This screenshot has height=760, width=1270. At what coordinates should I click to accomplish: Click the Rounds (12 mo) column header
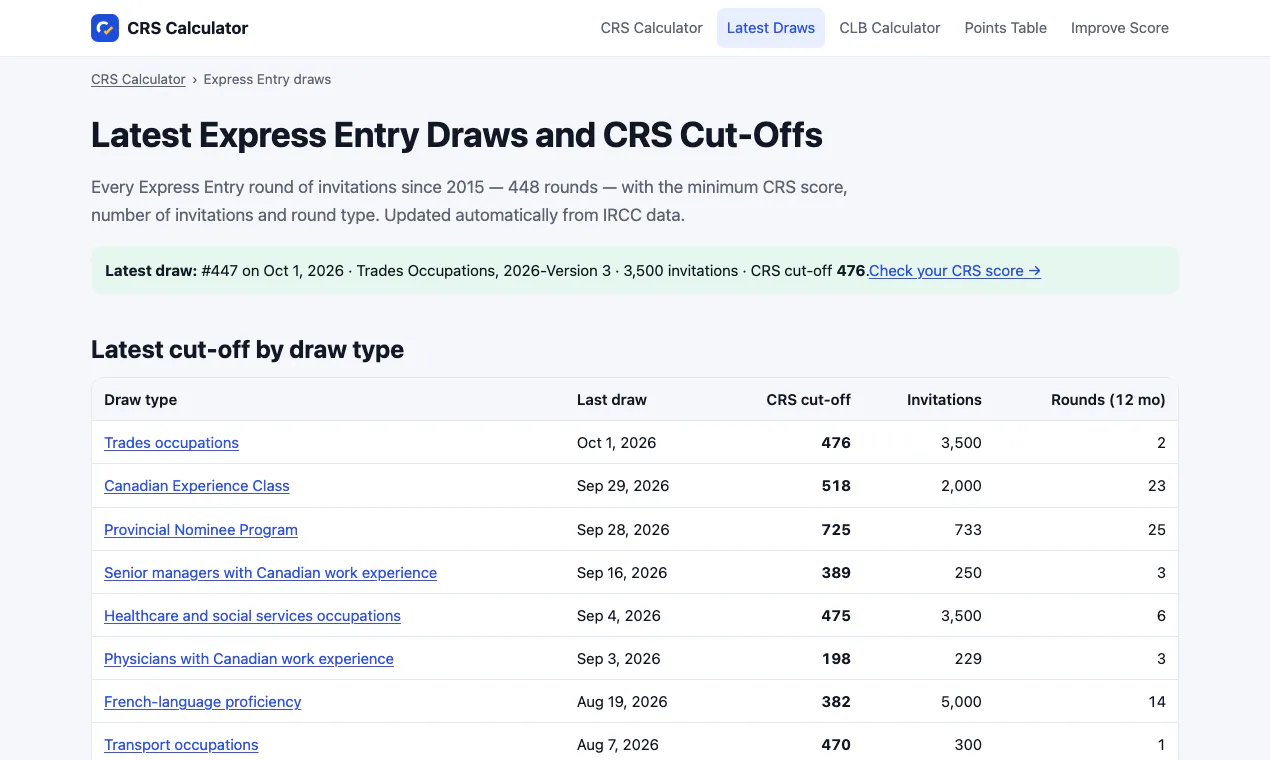1108,400
